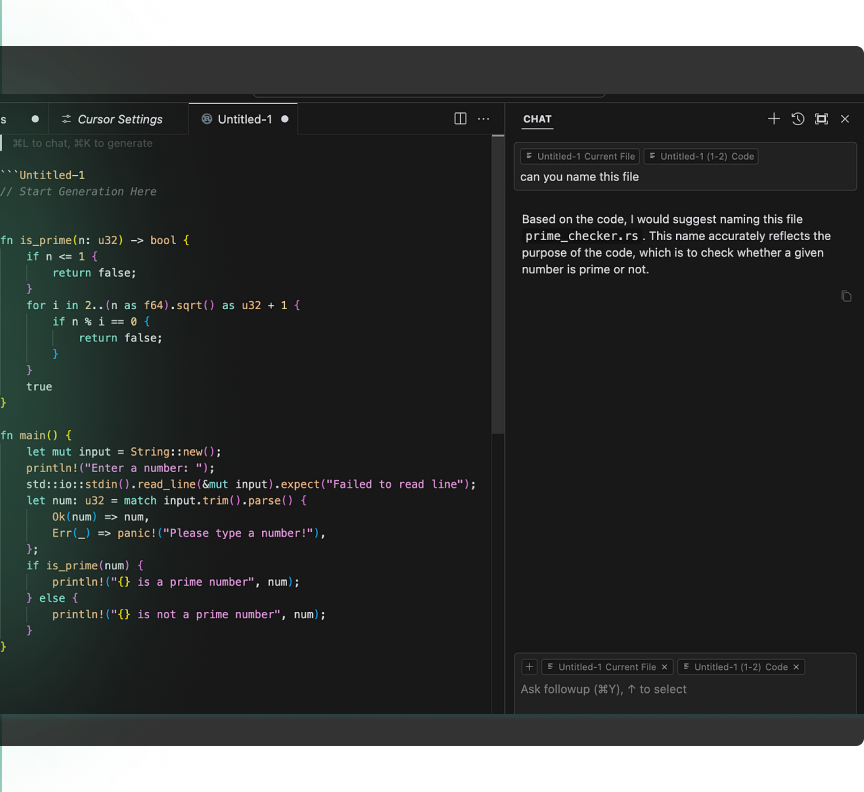Click the "true" return value line

(39, 387)
